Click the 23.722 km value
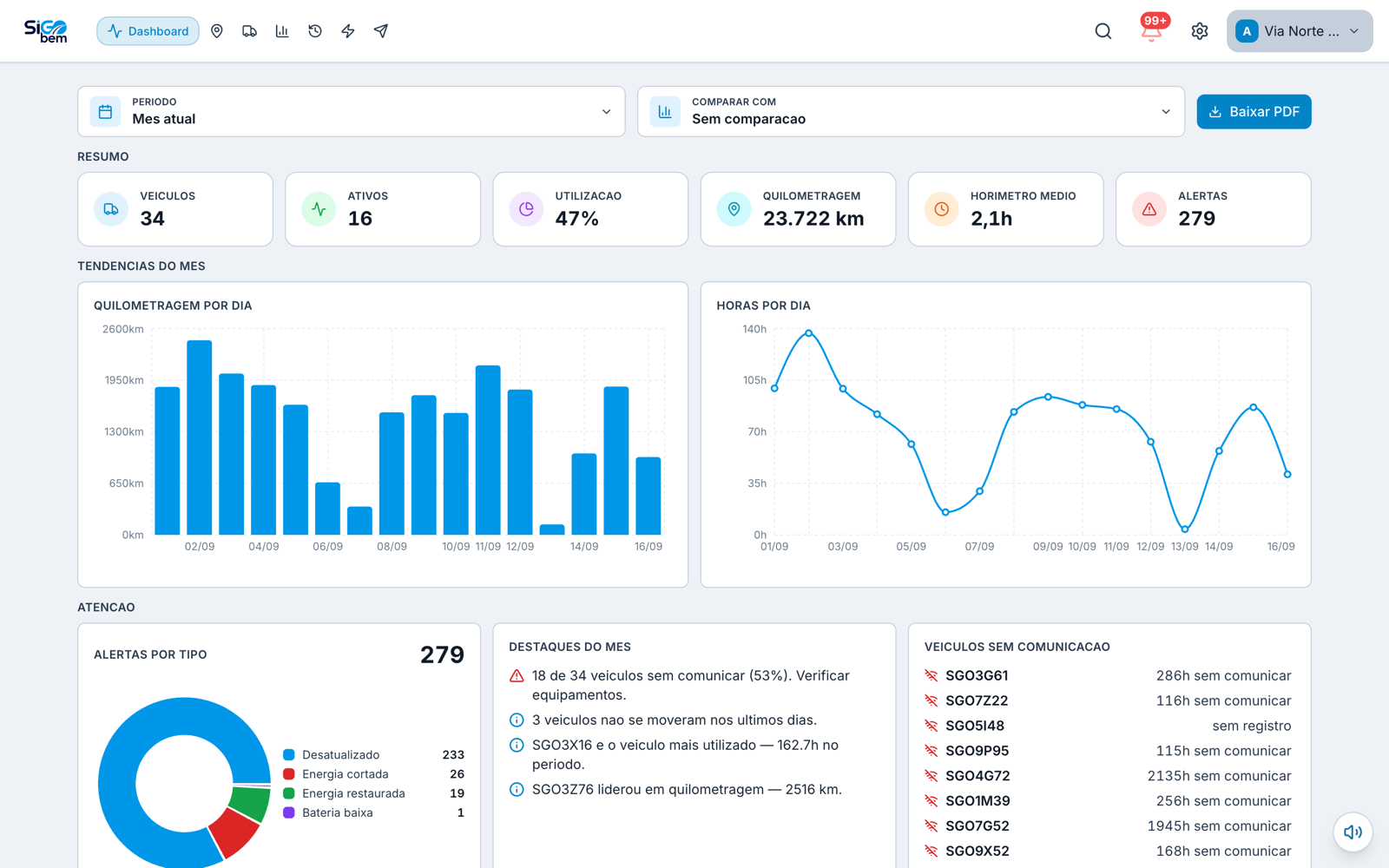Image resolution: width=1389 pixels, height=868 pixels. pyautogui.click(x=813, y=219)
